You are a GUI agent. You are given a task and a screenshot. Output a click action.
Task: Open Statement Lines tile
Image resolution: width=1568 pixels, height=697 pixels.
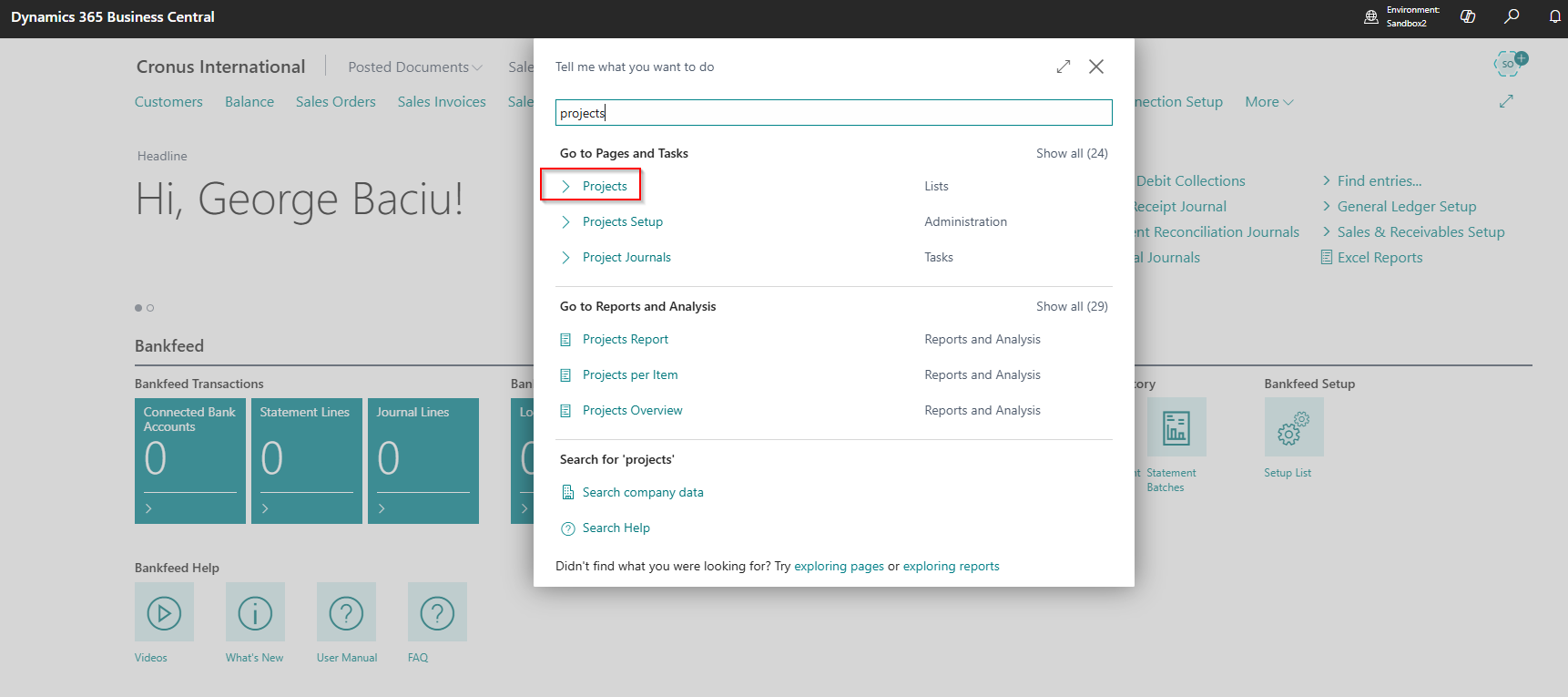[x=307, y=461]
